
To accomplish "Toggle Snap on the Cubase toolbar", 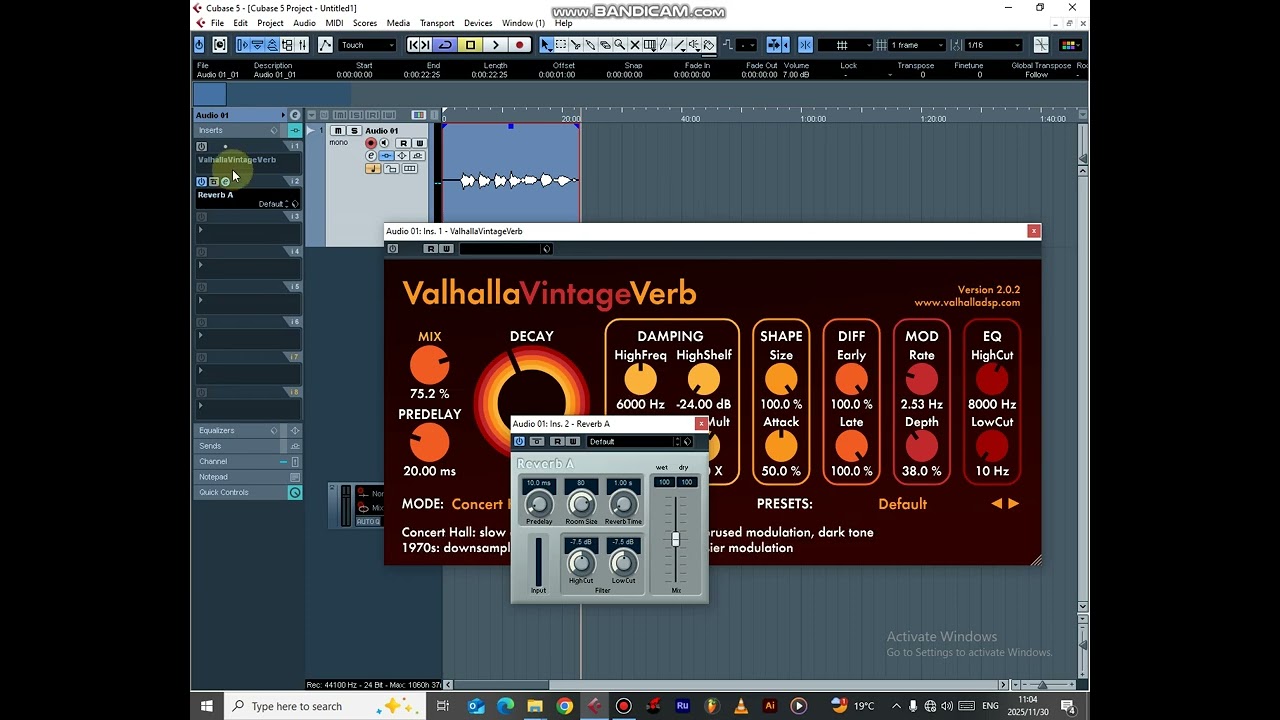I will [805, 45].
